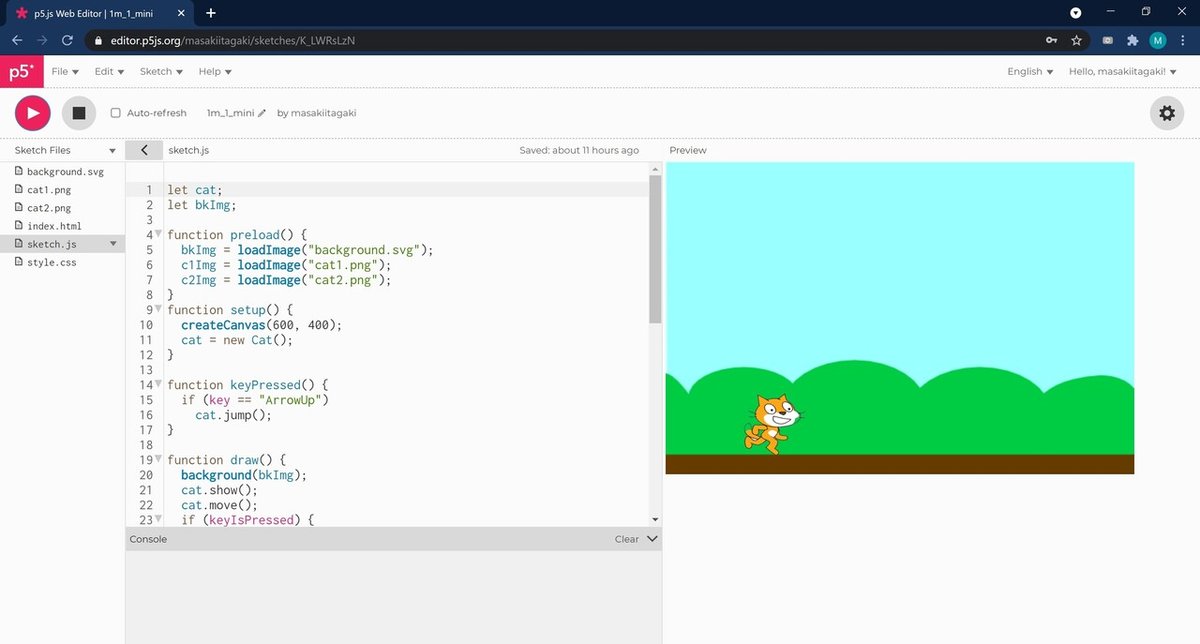Image resolution: width=1200 pixels, height=644 pixels.
Task: Edit sketch name using pencil icon
Action: (262, 113)
